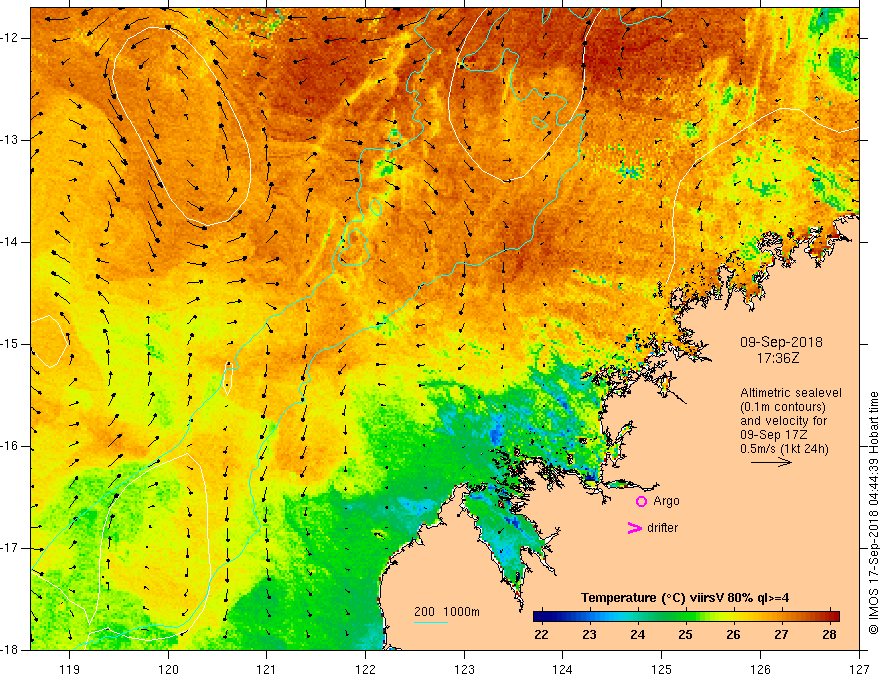Click the cyan 200 1000m isobath legend line
Viewport: 880px width, 680px height.
(x=431, y=622)
